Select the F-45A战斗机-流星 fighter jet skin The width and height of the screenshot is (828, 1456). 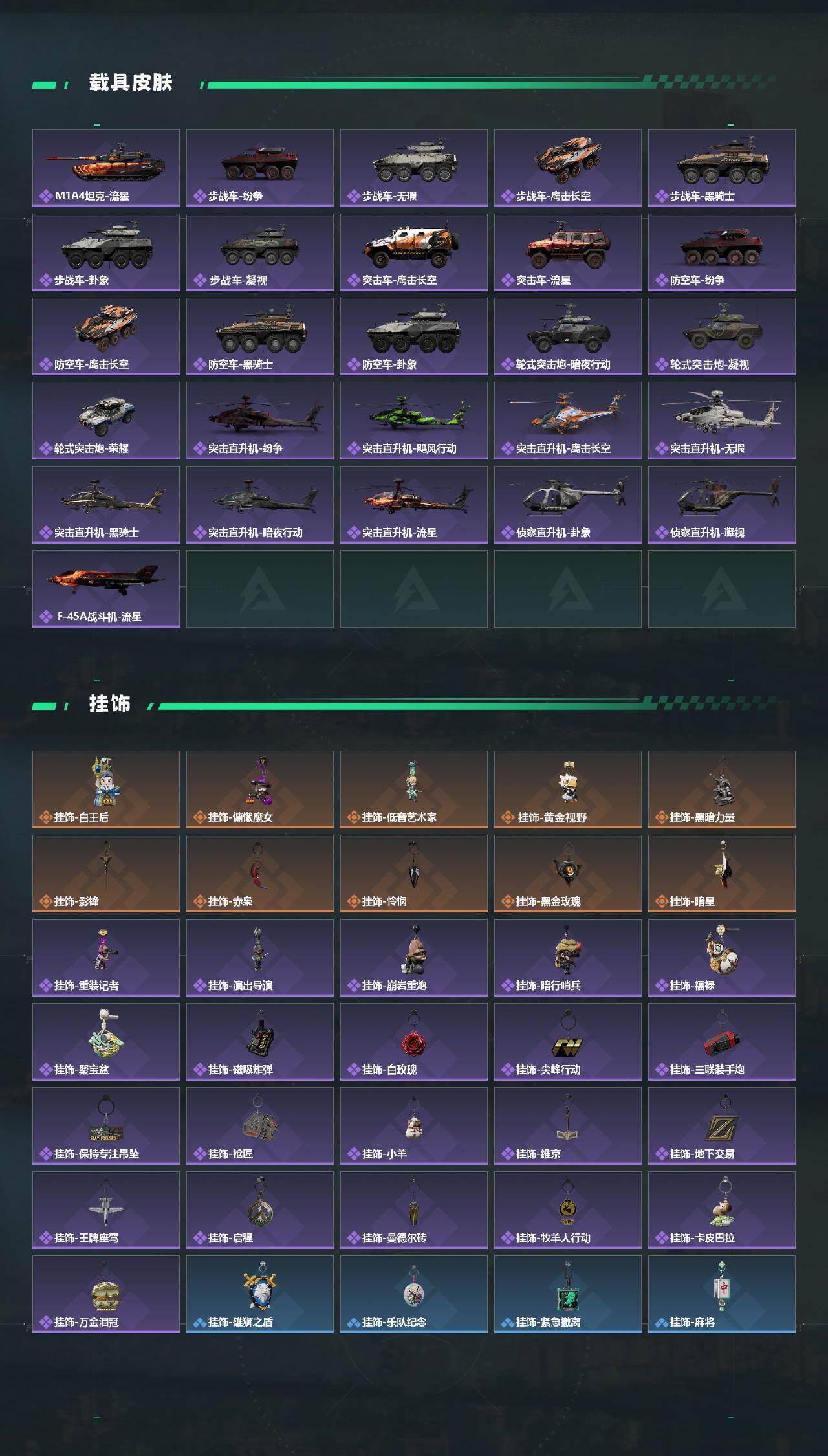coord(106,589)
